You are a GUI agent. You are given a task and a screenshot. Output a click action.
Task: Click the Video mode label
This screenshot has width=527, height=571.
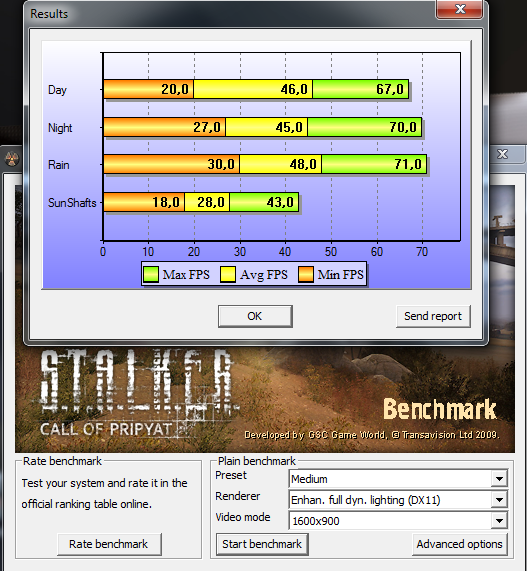pyautogui.click(x=243, y=517)
